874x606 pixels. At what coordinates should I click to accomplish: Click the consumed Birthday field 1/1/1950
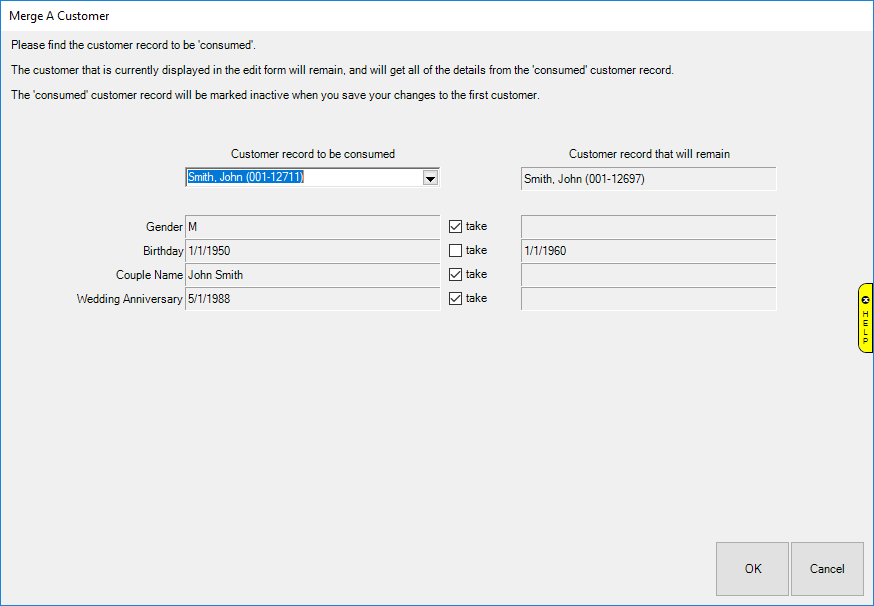[312, 251]
